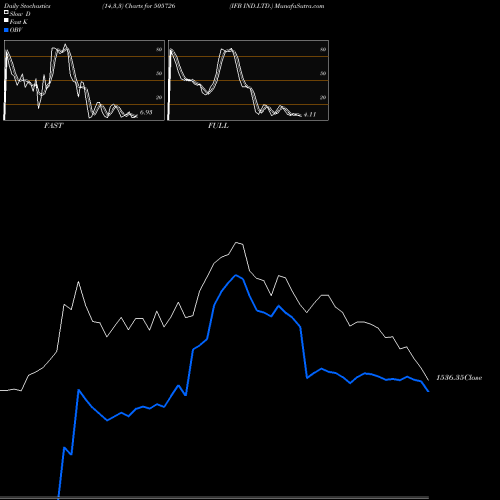This screenshot has width=500, height=500.
Task: Click the 'Fast K' legend text
Action: tap(18, 22)
